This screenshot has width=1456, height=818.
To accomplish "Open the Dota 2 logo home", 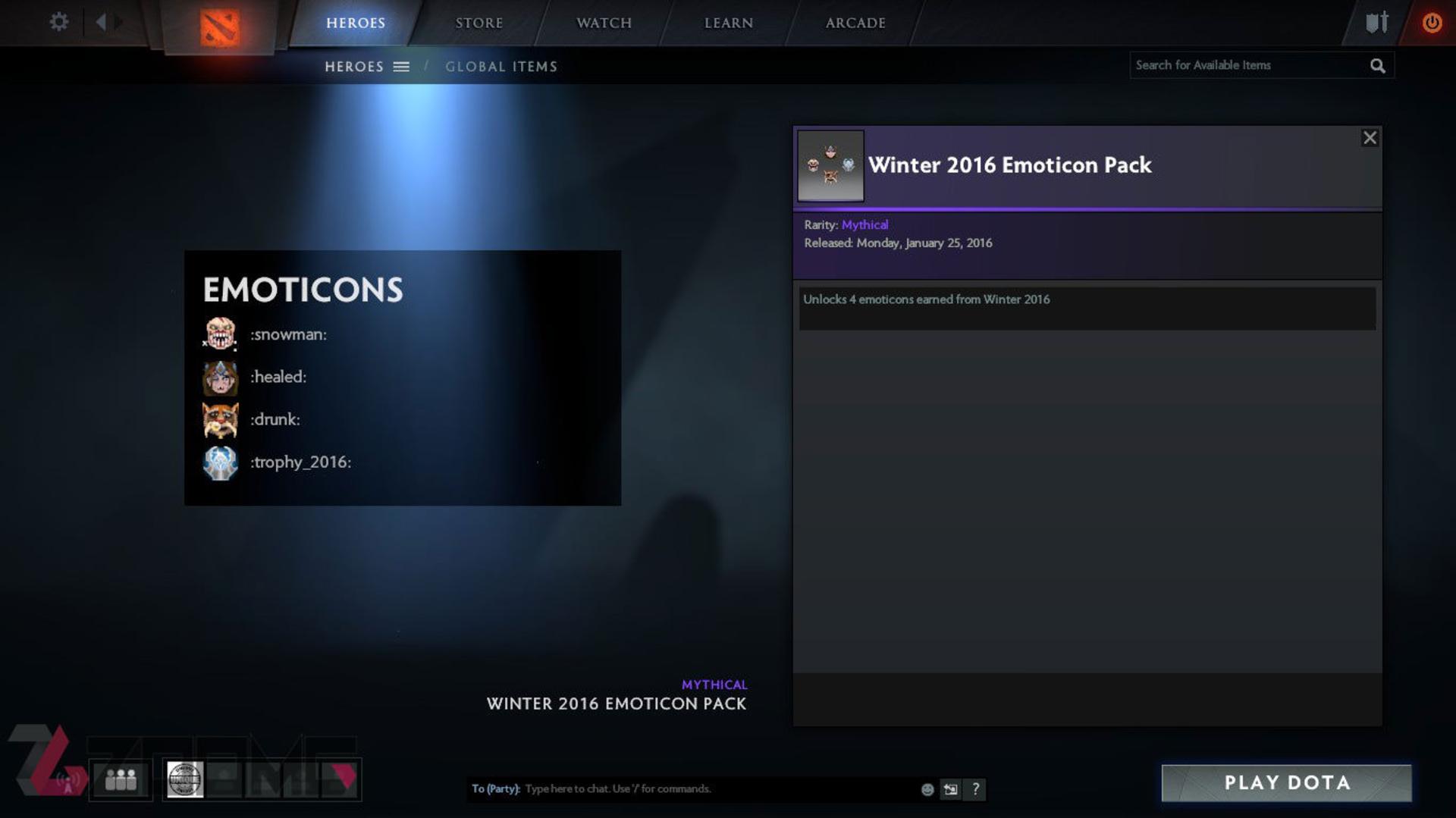I will (x=220, y=27).
